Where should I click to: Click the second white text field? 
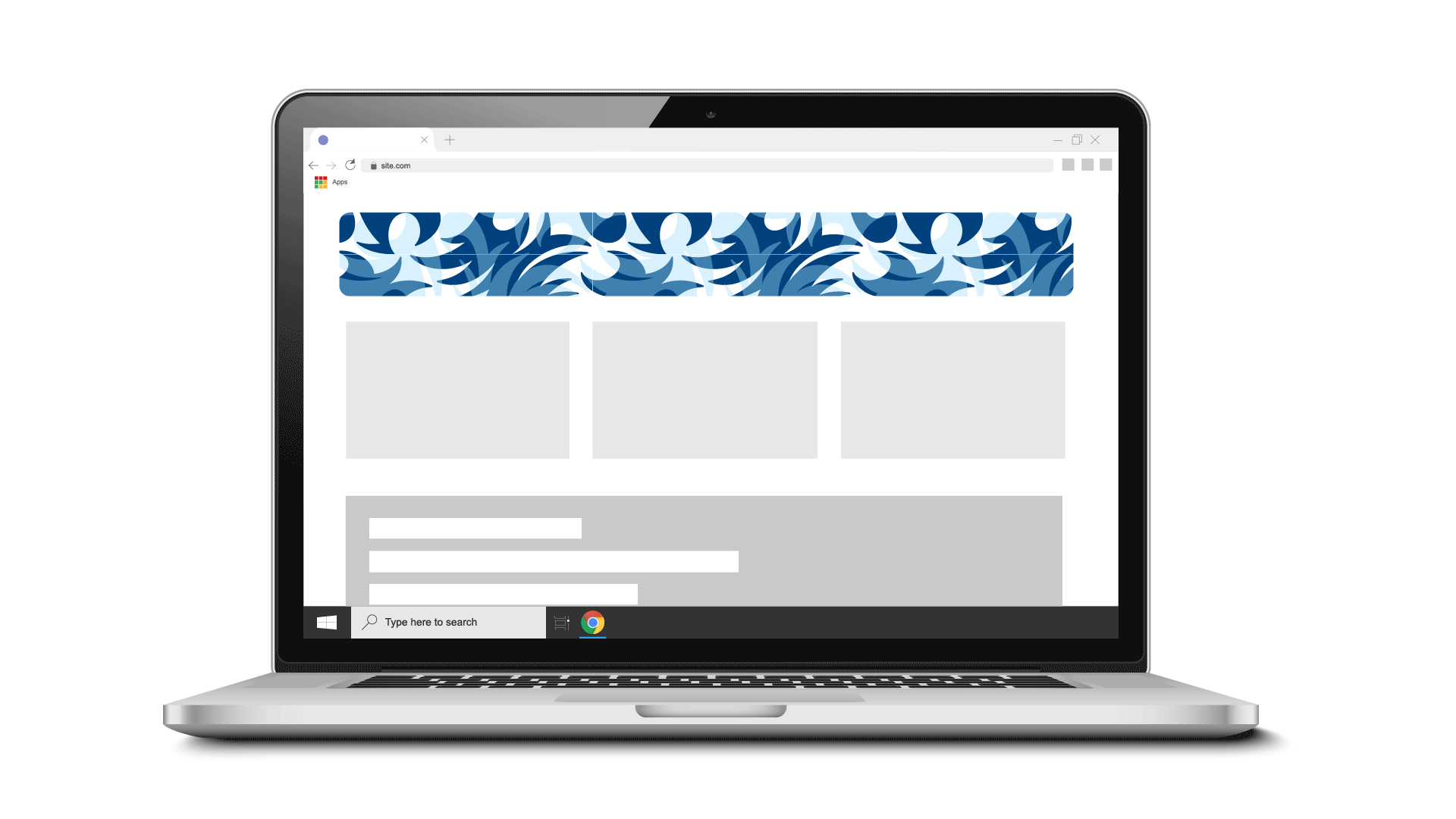click(x=553, y=560)
